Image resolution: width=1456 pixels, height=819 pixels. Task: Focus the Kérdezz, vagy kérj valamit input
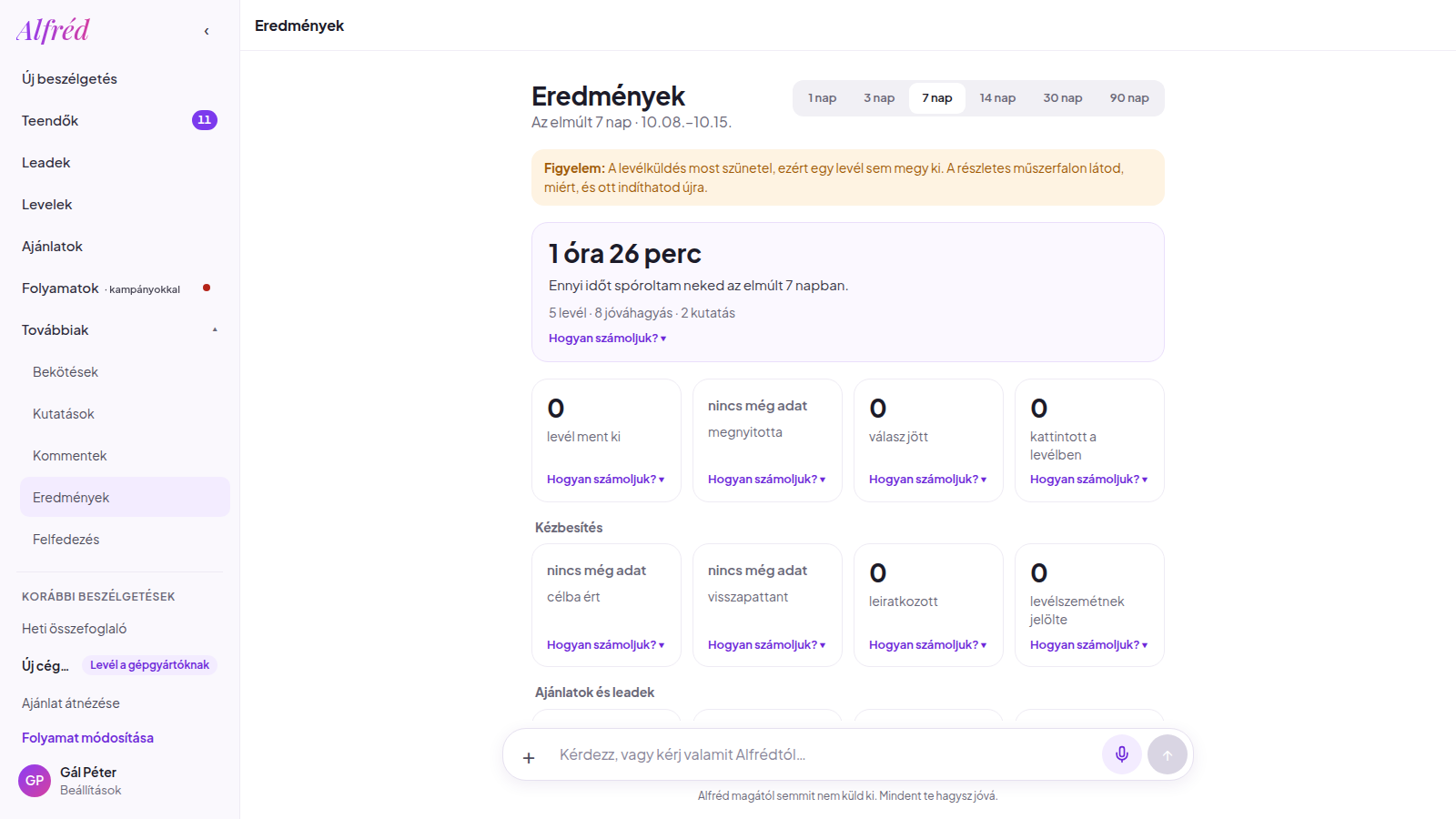coord(824,754)
